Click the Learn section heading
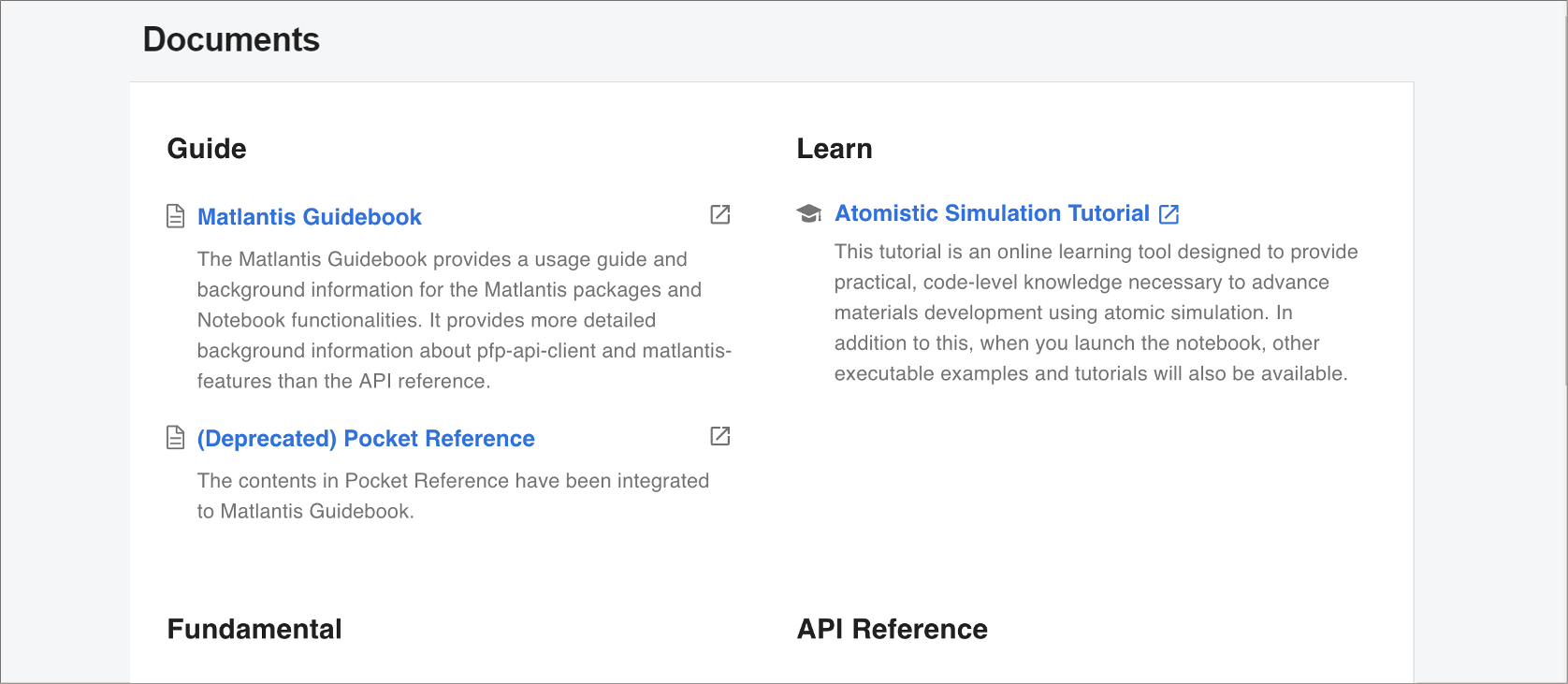 tap(834, 149)
